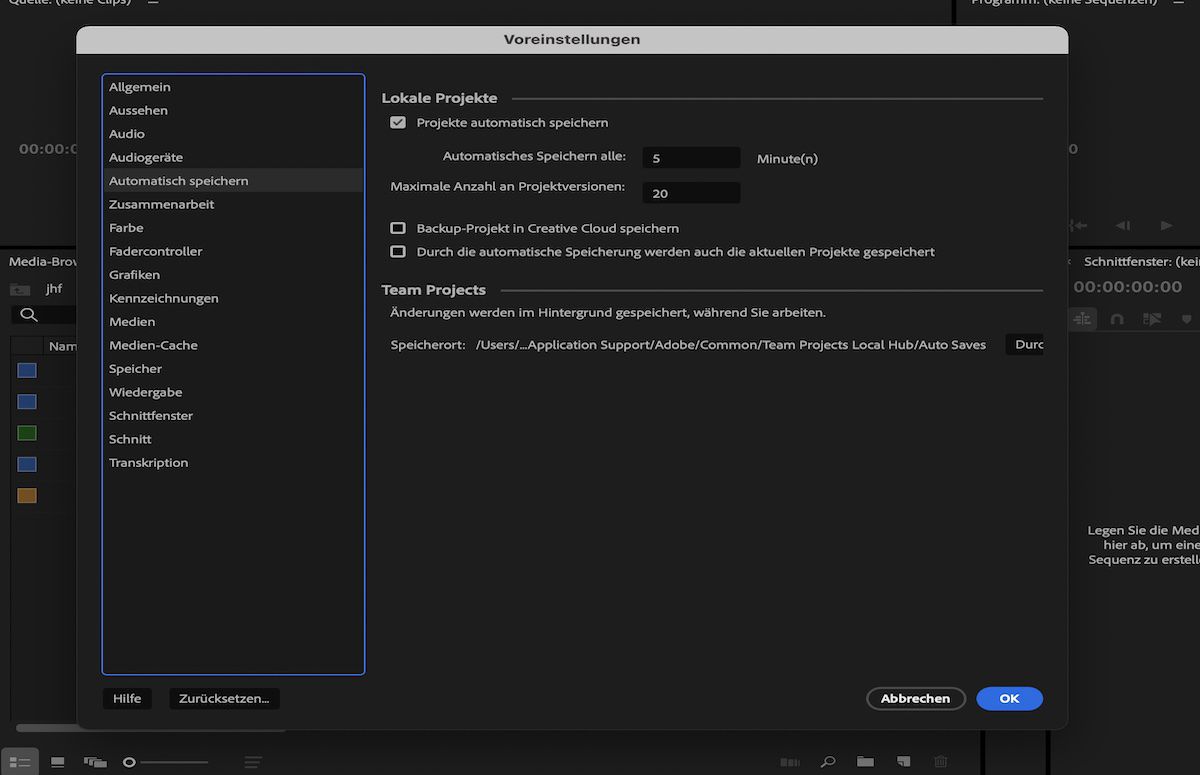Viewport: 1200px width, 775px height.
Task: Enable 'Backup-Projekt in Creative Cloud speichern'
Action: point(397,228)
